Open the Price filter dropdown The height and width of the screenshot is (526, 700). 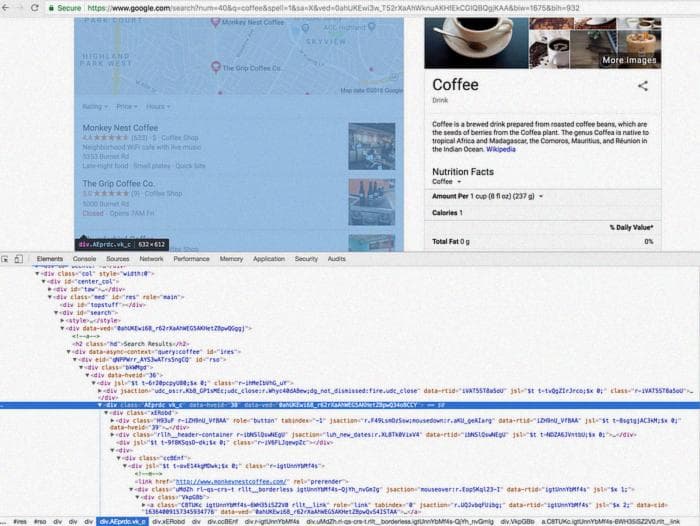[127, 107]
